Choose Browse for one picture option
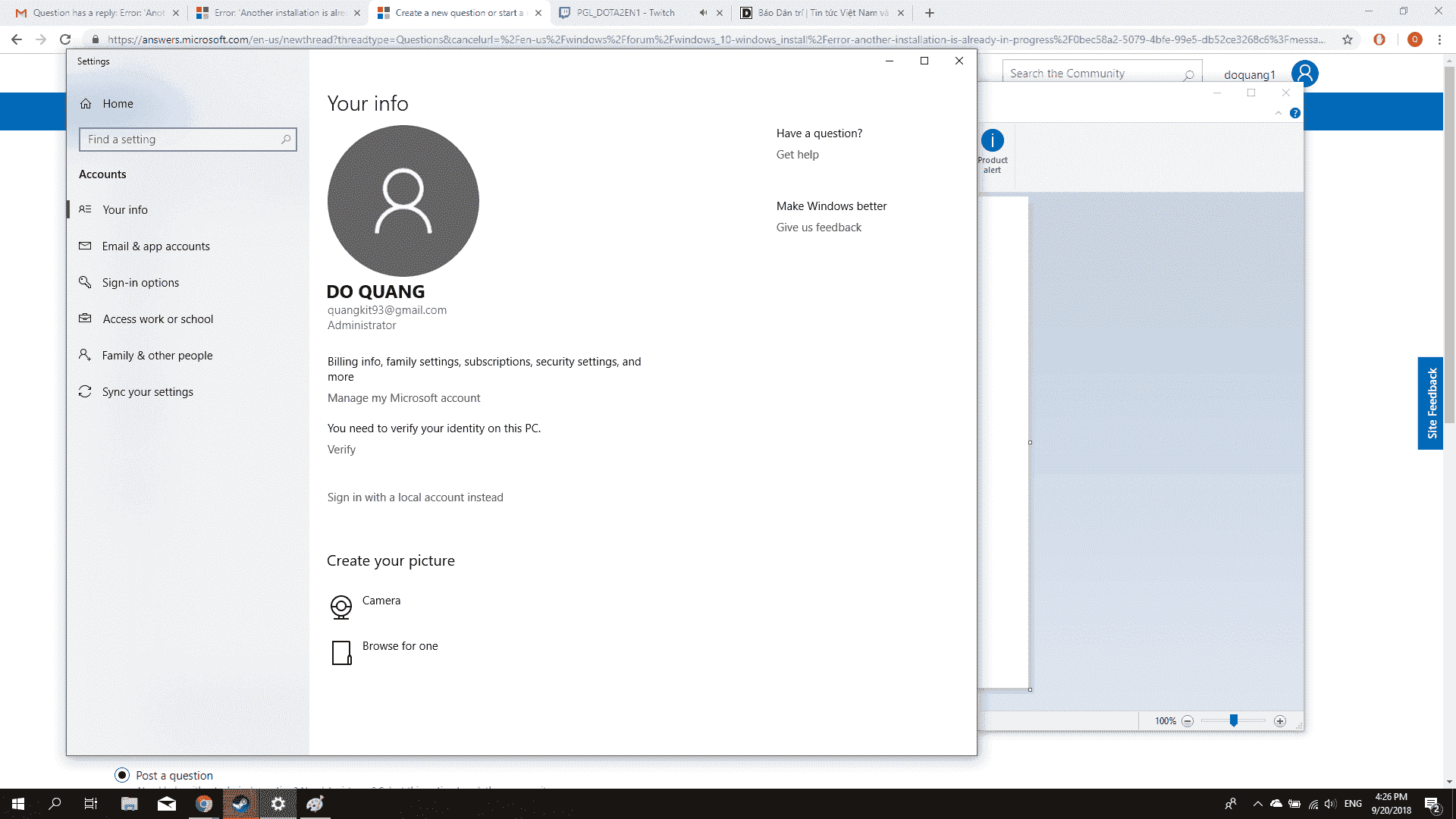 pyautogui.click(x=384, y=652)
